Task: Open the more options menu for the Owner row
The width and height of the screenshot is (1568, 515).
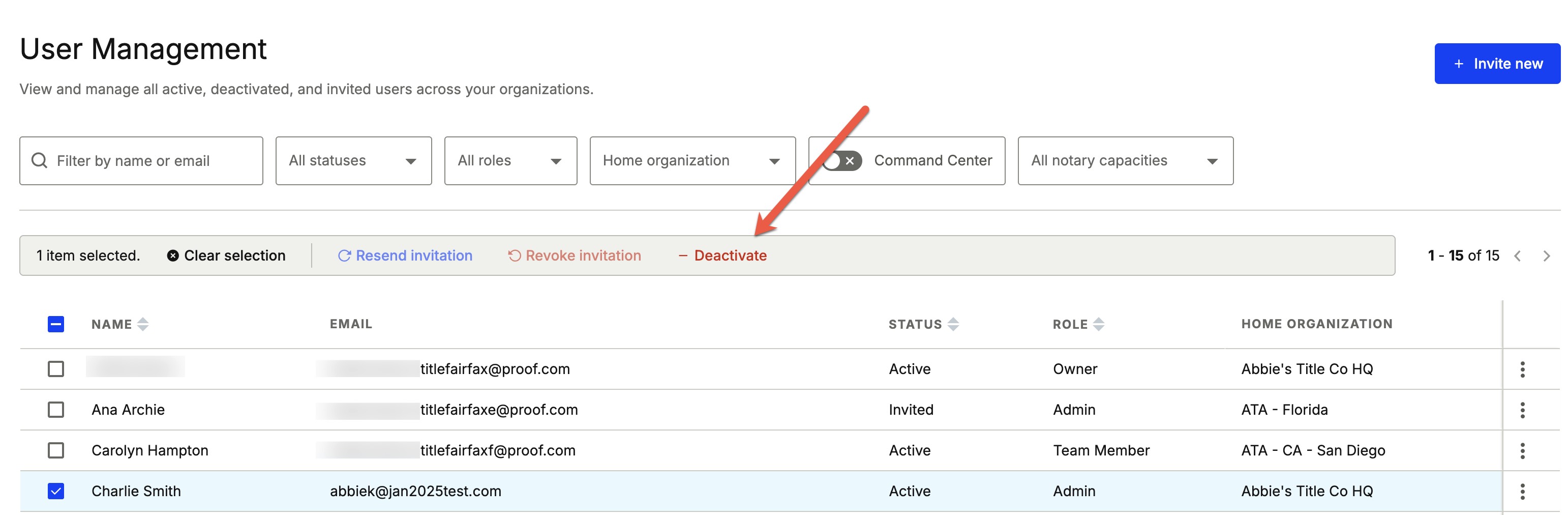Action: tap(1522, 369)
